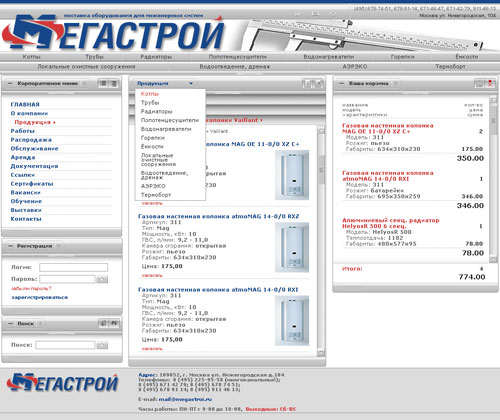Open Котлы in top navigation bar
Screen dimensions: 500x420
click(x=32, y=57)
